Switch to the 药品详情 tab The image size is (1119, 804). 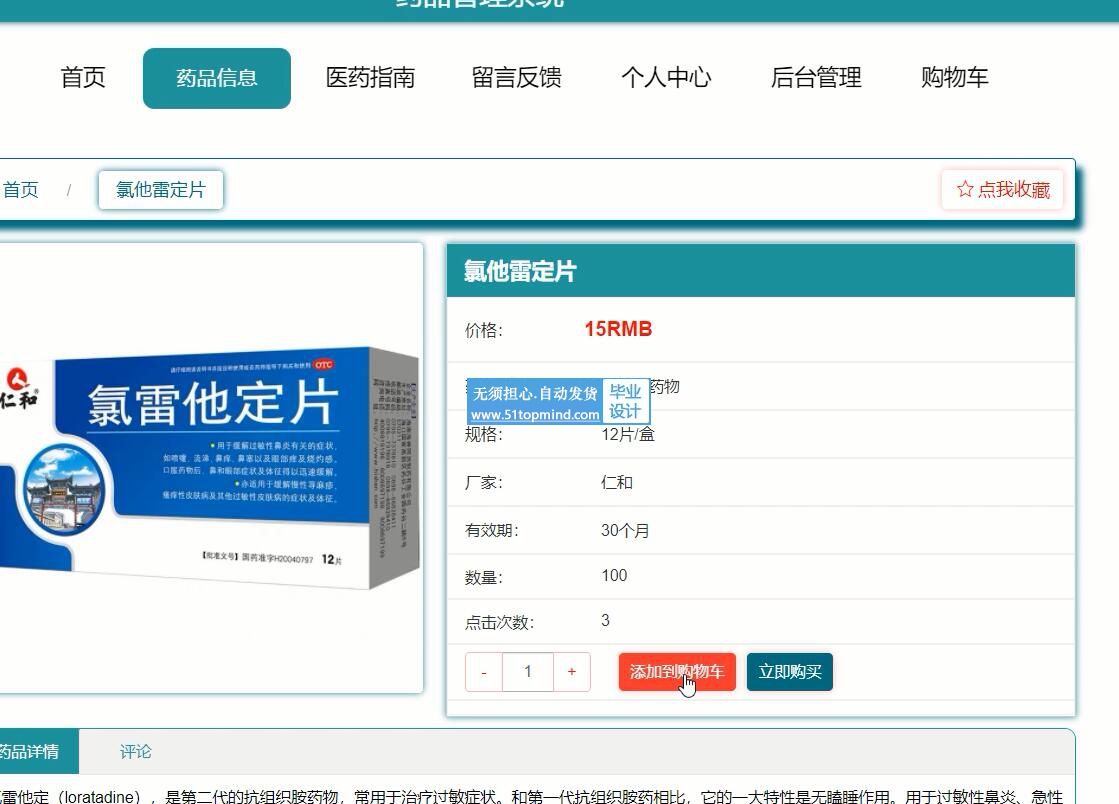coord(37,751)
